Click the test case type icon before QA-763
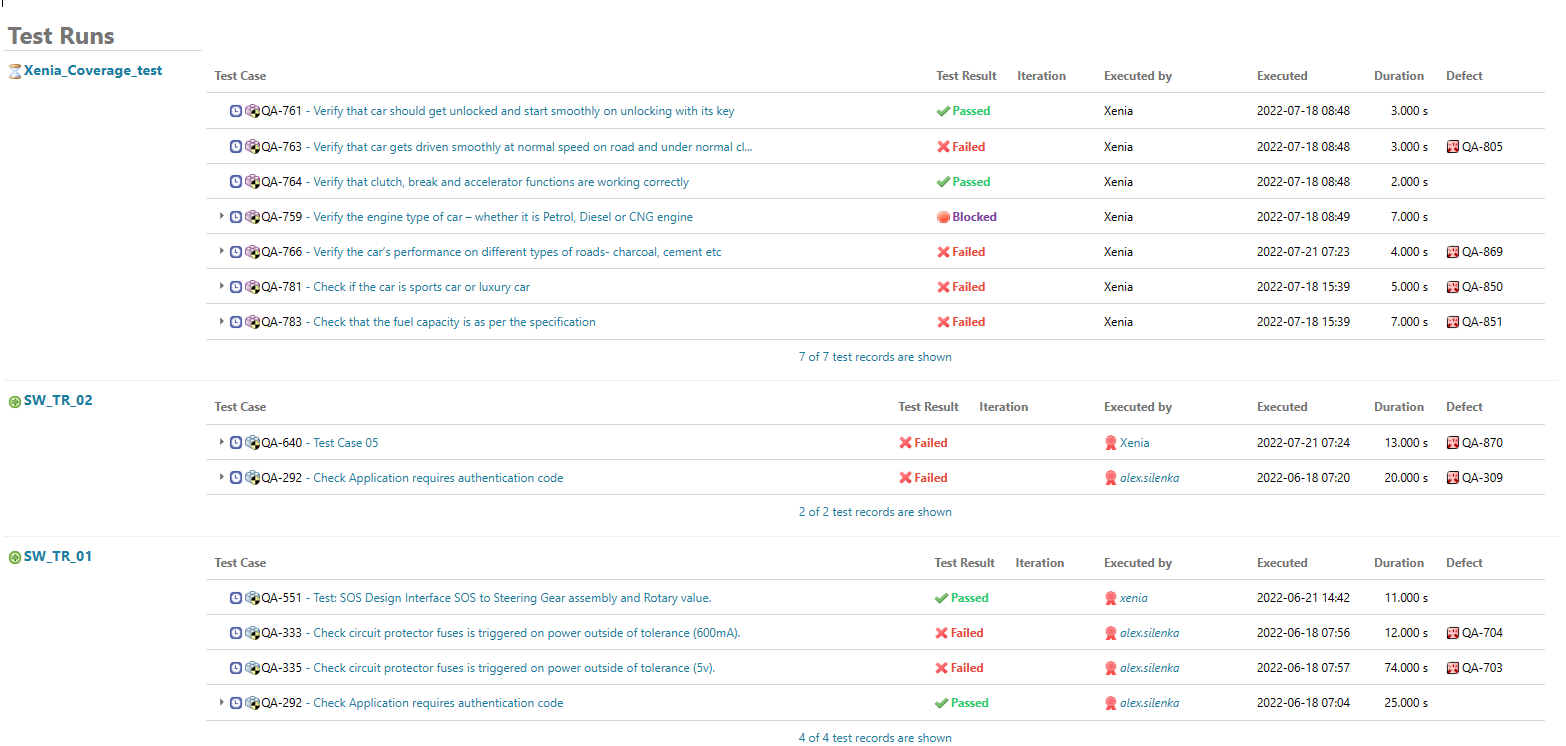This screenshot has width=1566, height=746. [253, 147]
